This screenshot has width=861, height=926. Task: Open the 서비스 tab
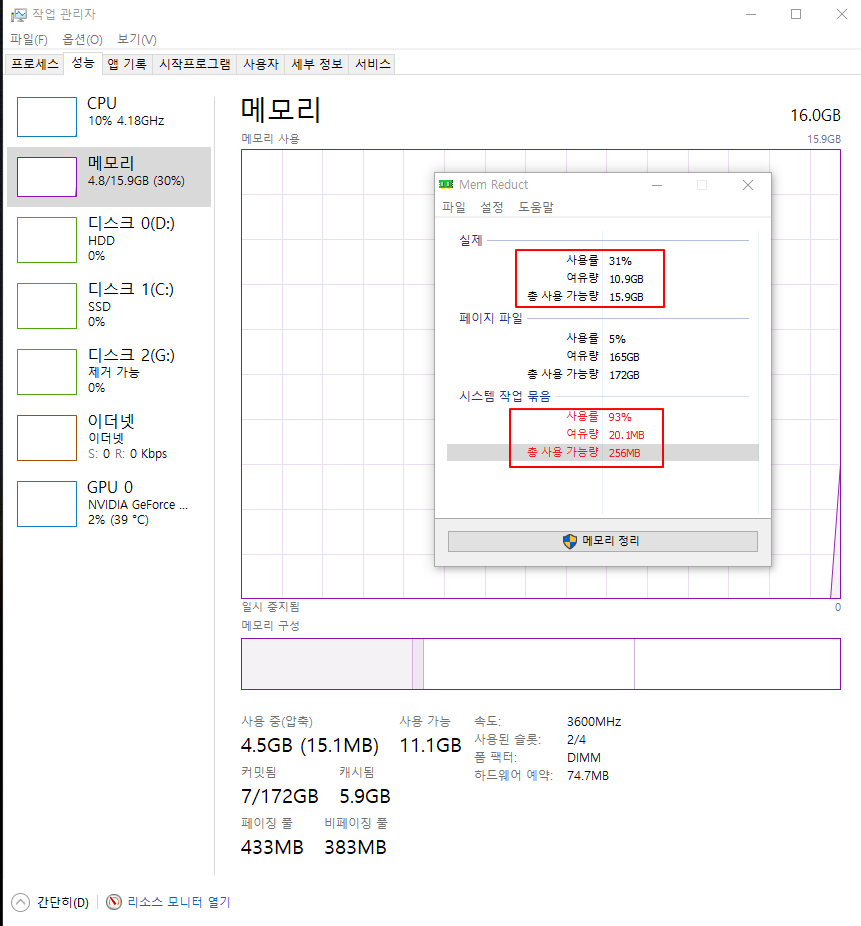coord(373,64)
